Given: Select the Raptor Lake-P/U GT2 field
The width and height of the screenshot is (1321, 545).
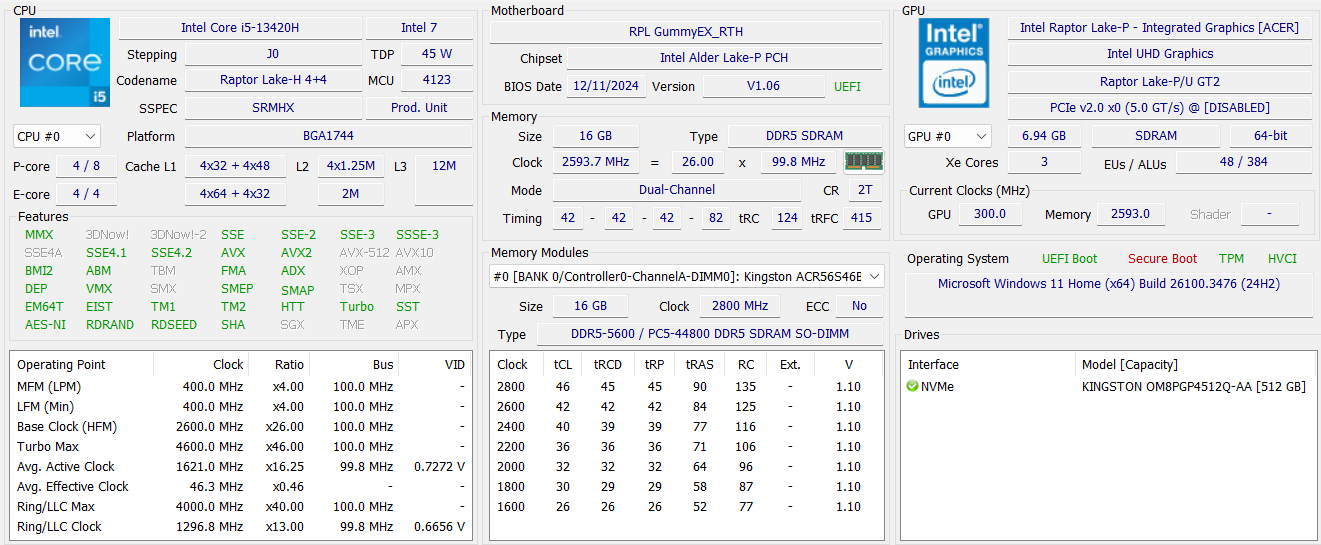Looking at the screenshot, I should click(1160, 82).
